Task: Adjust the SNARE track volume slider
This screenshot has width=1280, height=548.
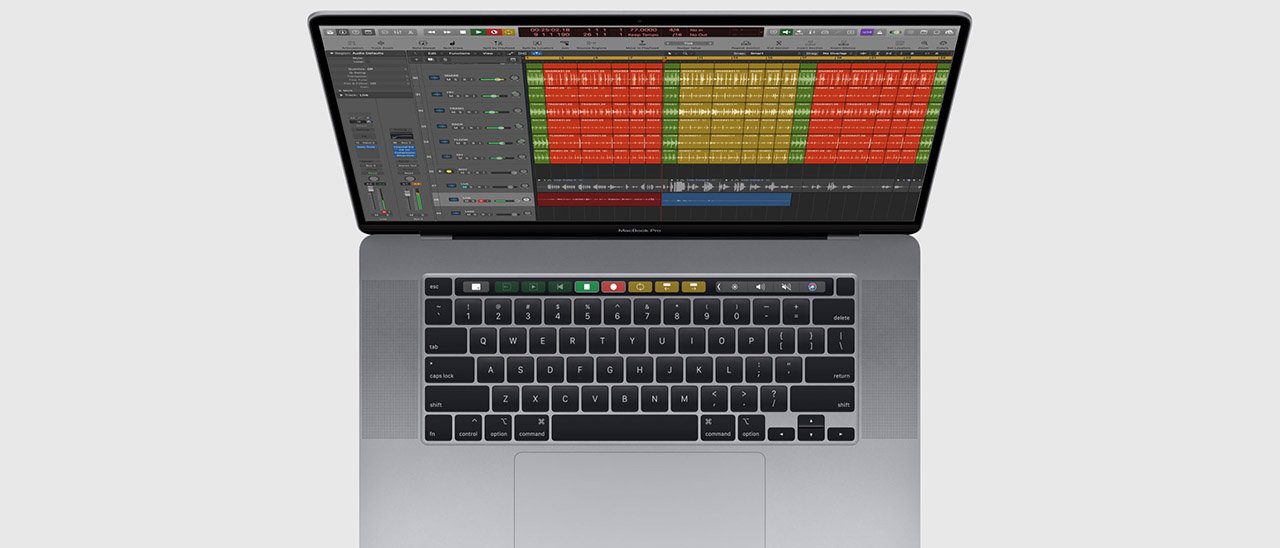Action: (x=492, y=80)
